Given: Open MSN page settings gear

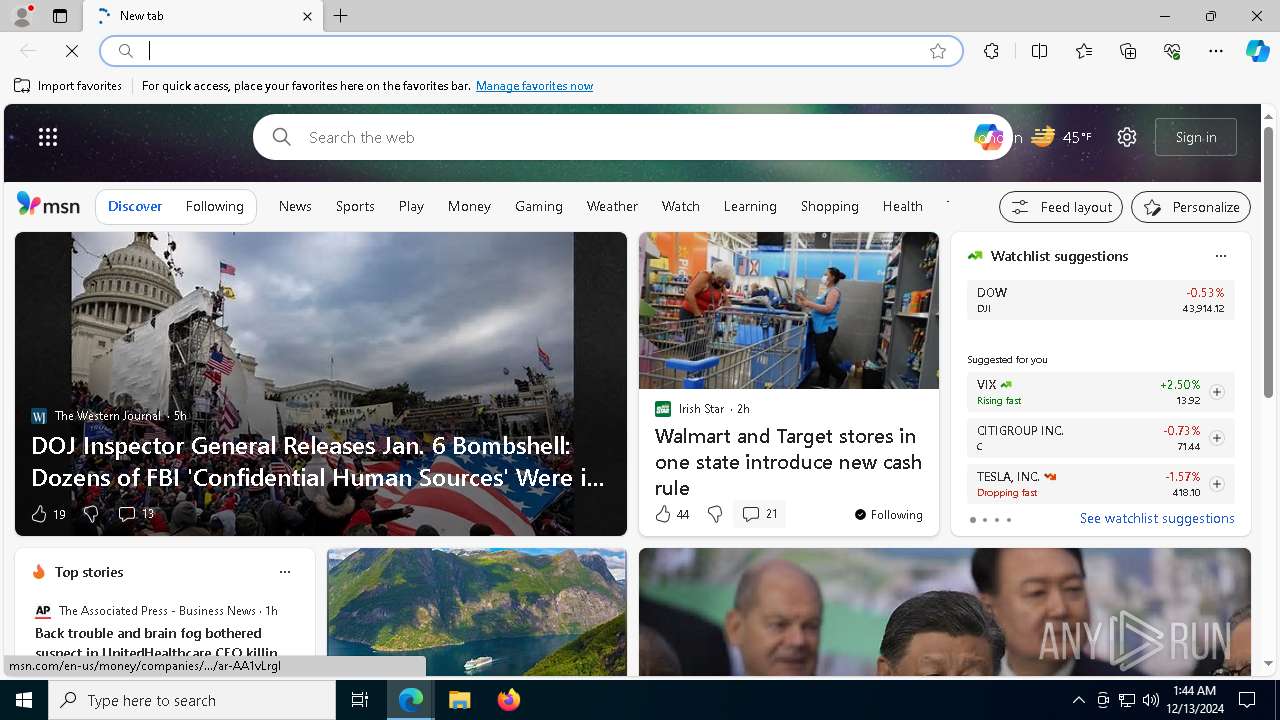Looking at the screenshot, I should tap(1127, 137).
